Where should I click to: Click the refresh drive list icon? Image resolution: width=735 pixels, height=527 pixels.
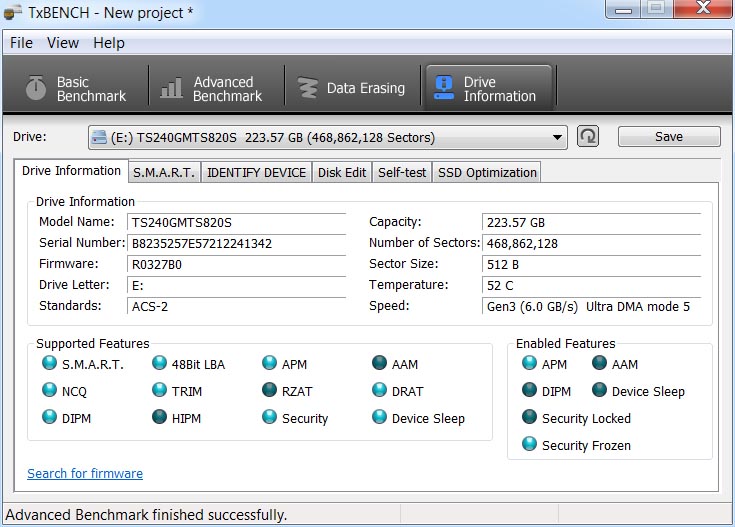(587, 137)
